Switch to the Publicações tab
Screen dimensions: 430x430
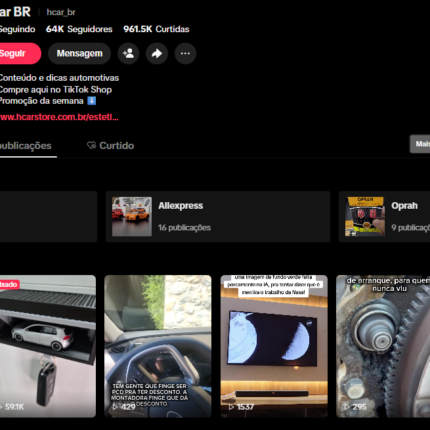(x=26, y=146)
